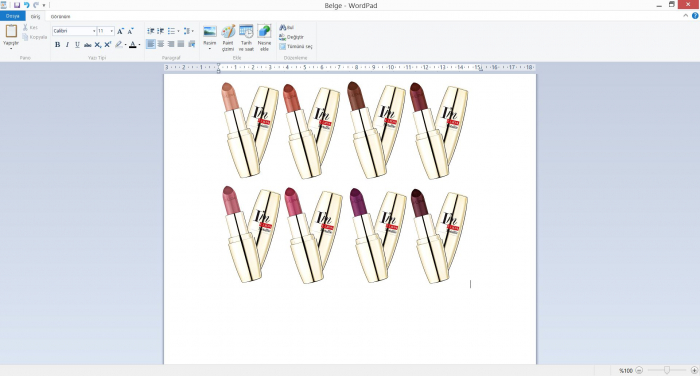The width and height of the screenshot is (700, 376).
Task: Align text left
Action: 151,44
